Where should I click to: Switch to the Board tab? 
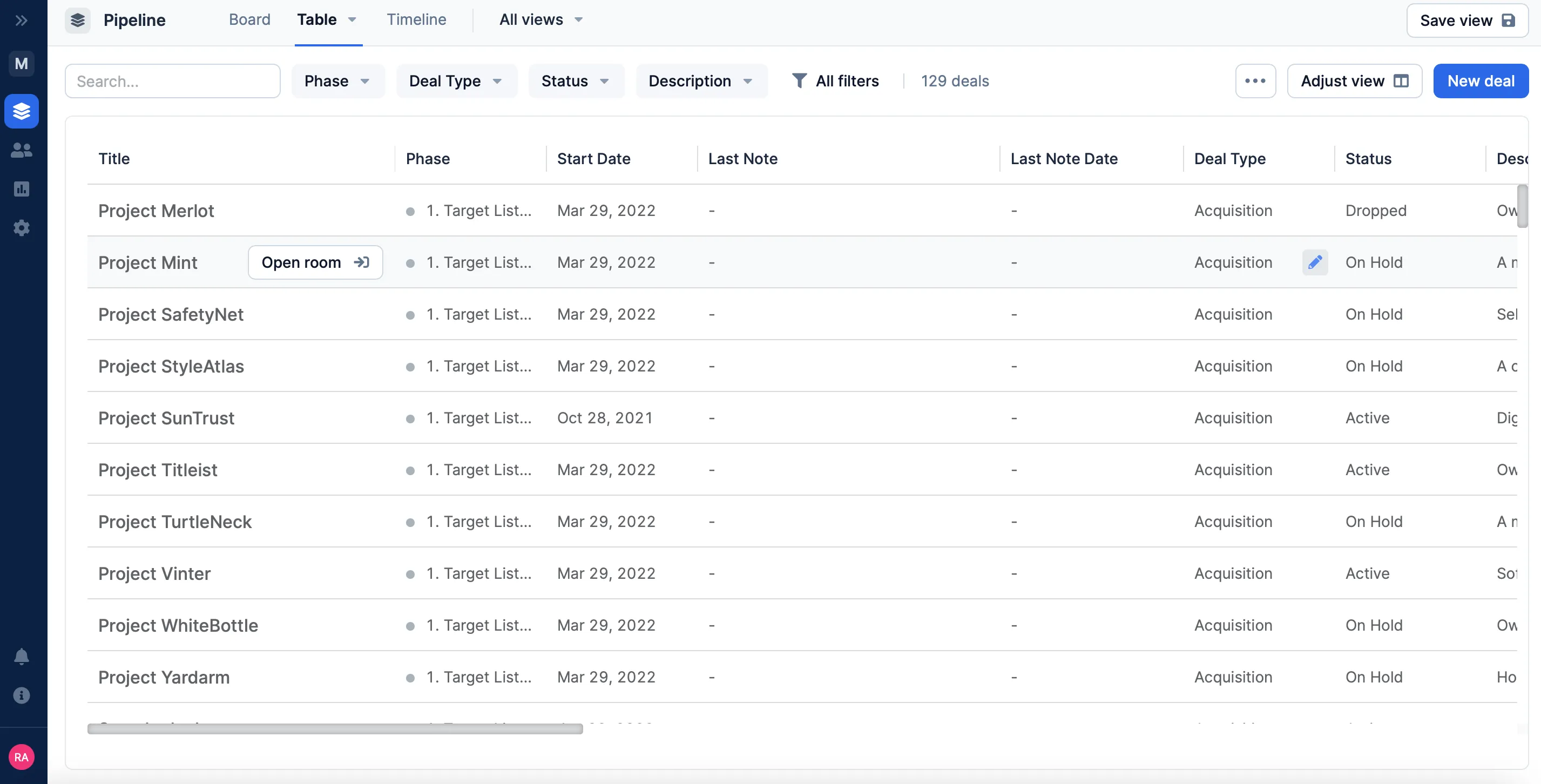click(x=249, y=20)
